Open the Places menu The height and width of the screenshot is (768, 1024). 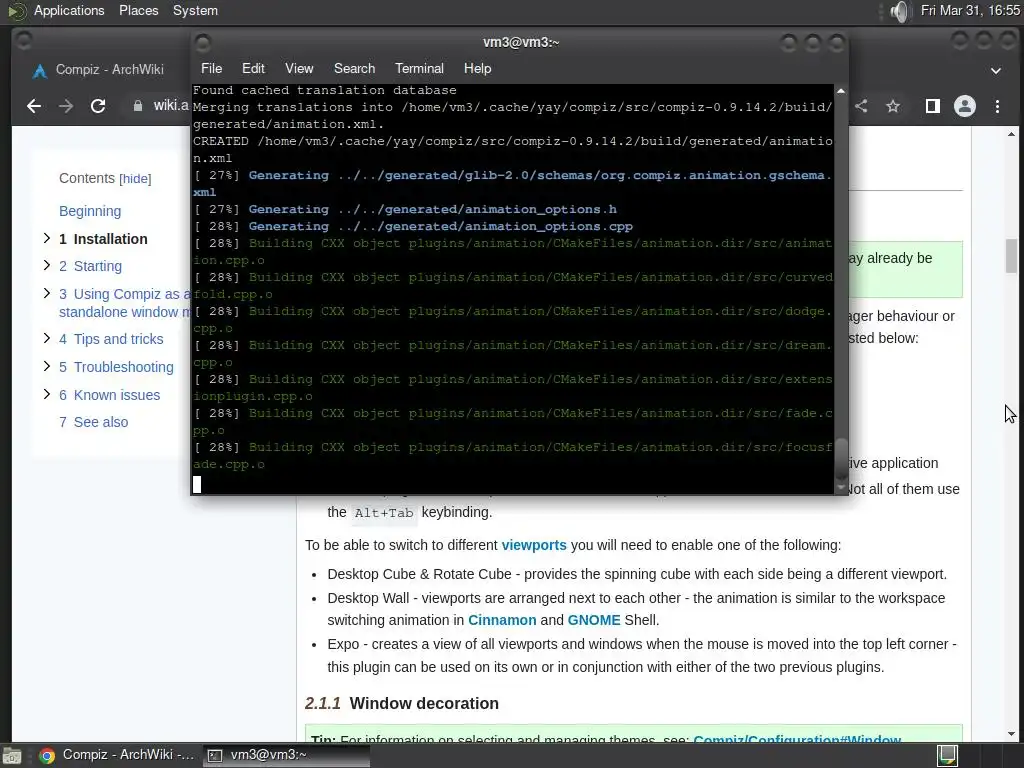(x=138, y=10)
